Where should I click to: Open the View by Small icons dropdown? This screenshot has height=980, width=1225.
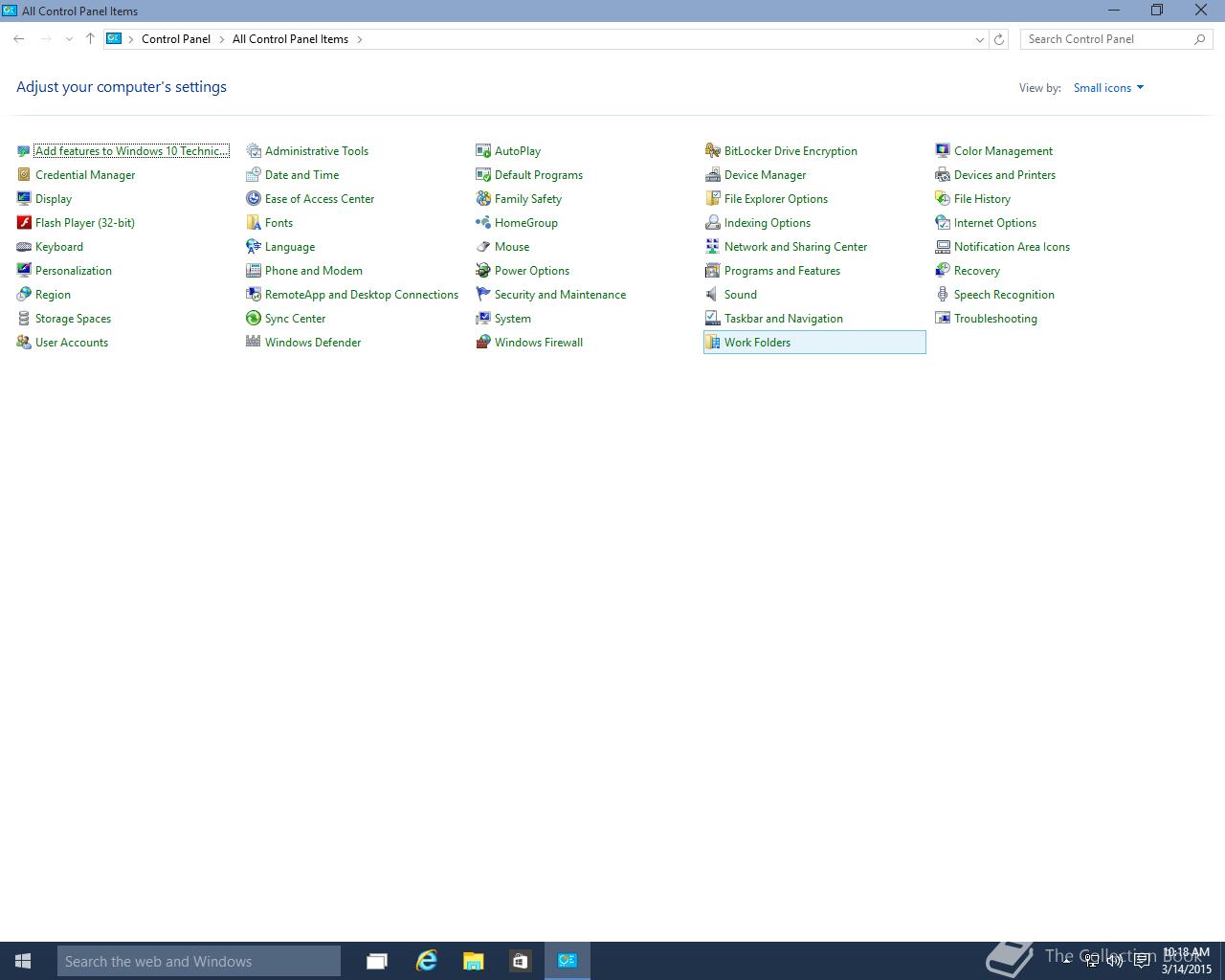click(1108, 88)
